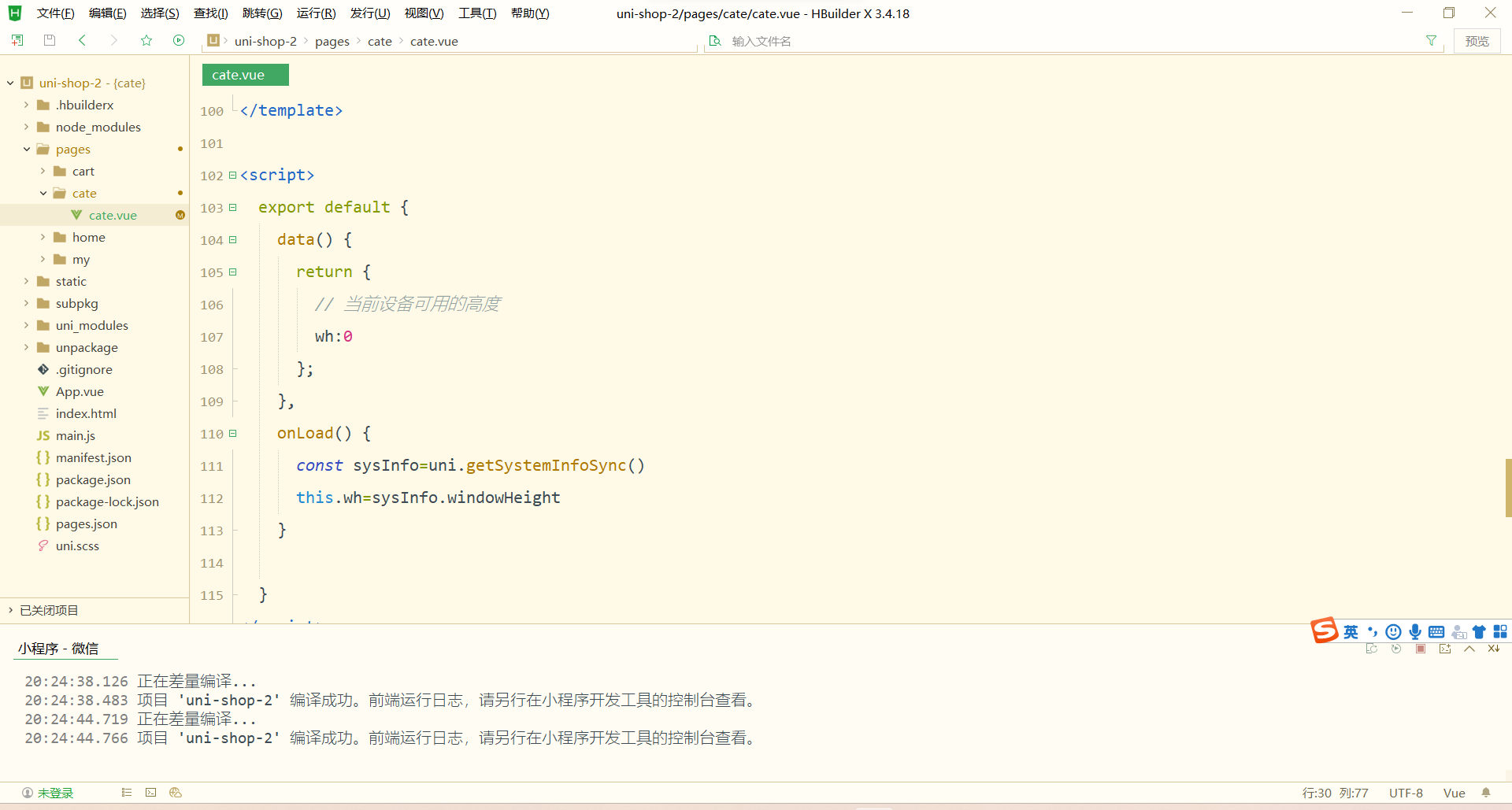Screen dimensions: 1512x810
Task: Open package.json in the project tree
Action: (x=94, y=479)
